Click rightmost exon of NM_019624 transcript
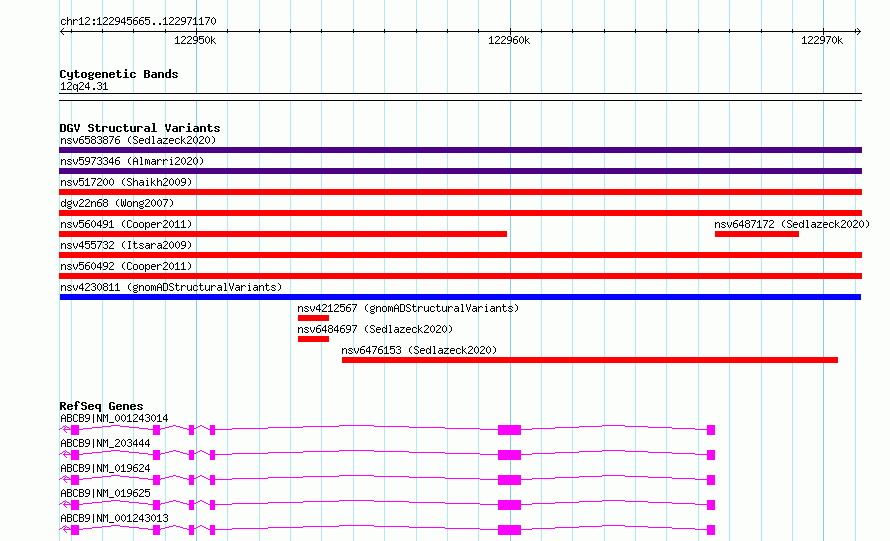The height and width of the screenshot is (541, 890). [x=711, y=480]
